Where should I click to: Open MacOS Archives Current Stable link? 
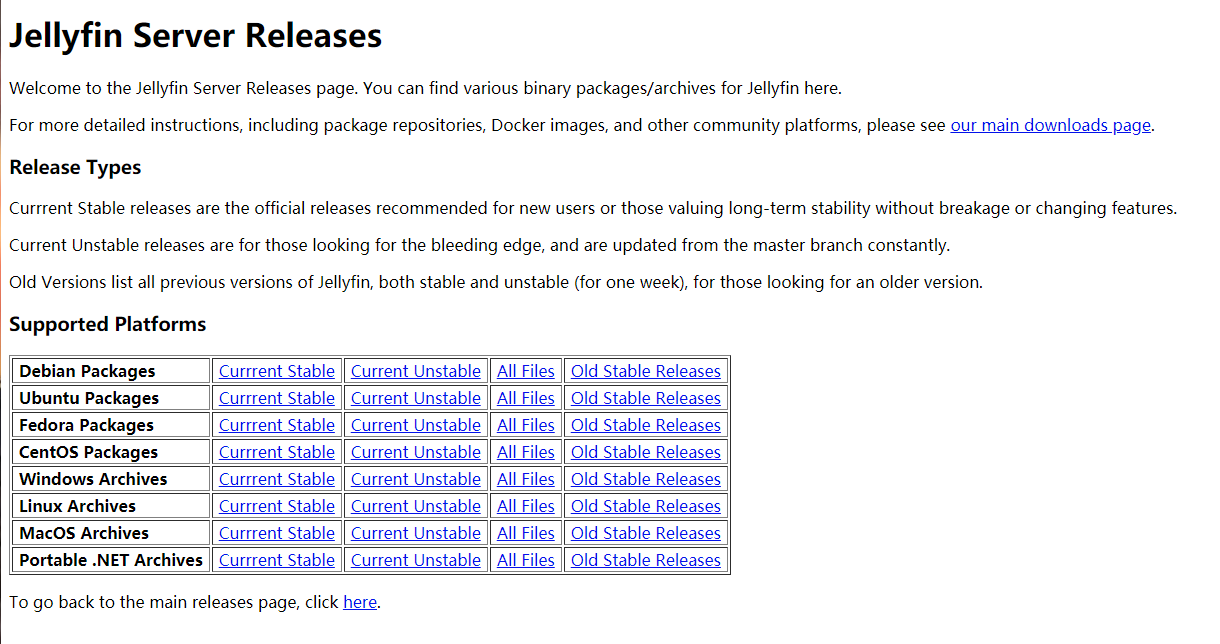point(276,533)
